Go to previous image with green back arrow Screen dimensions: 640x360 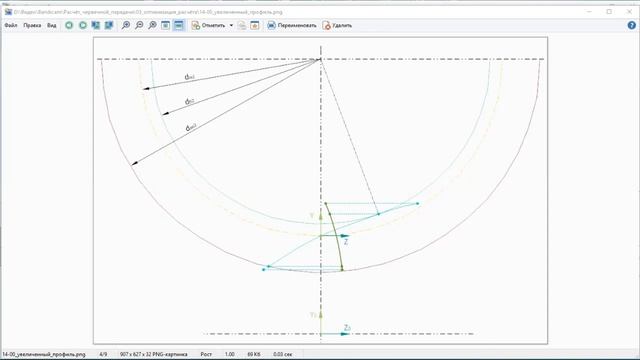69,25
